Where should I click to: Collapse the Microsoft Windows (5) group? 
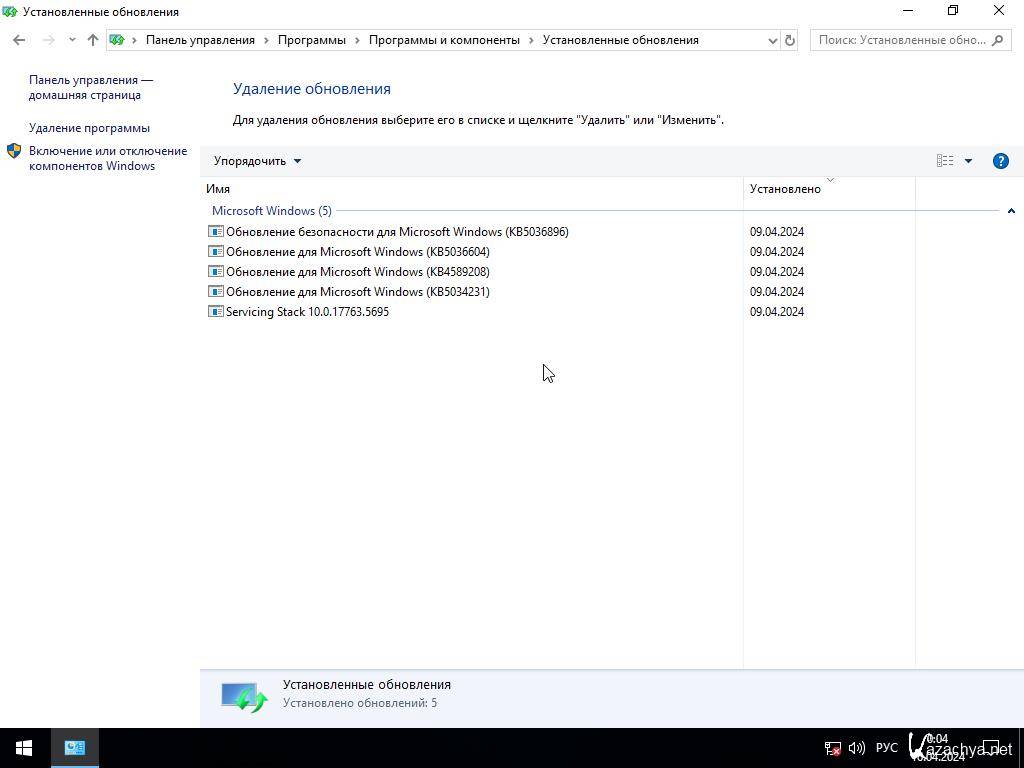(x=1011, y=211)
